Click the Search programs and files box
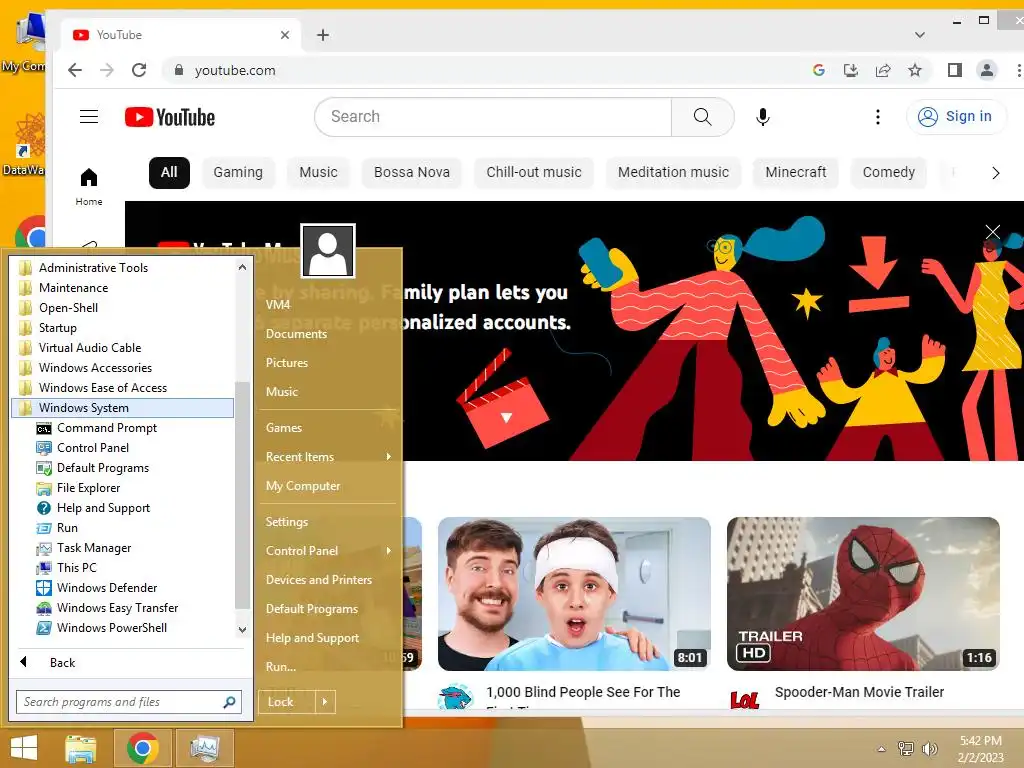The image size is (1024, 768). pyautogui.click(x=129, y=702)
